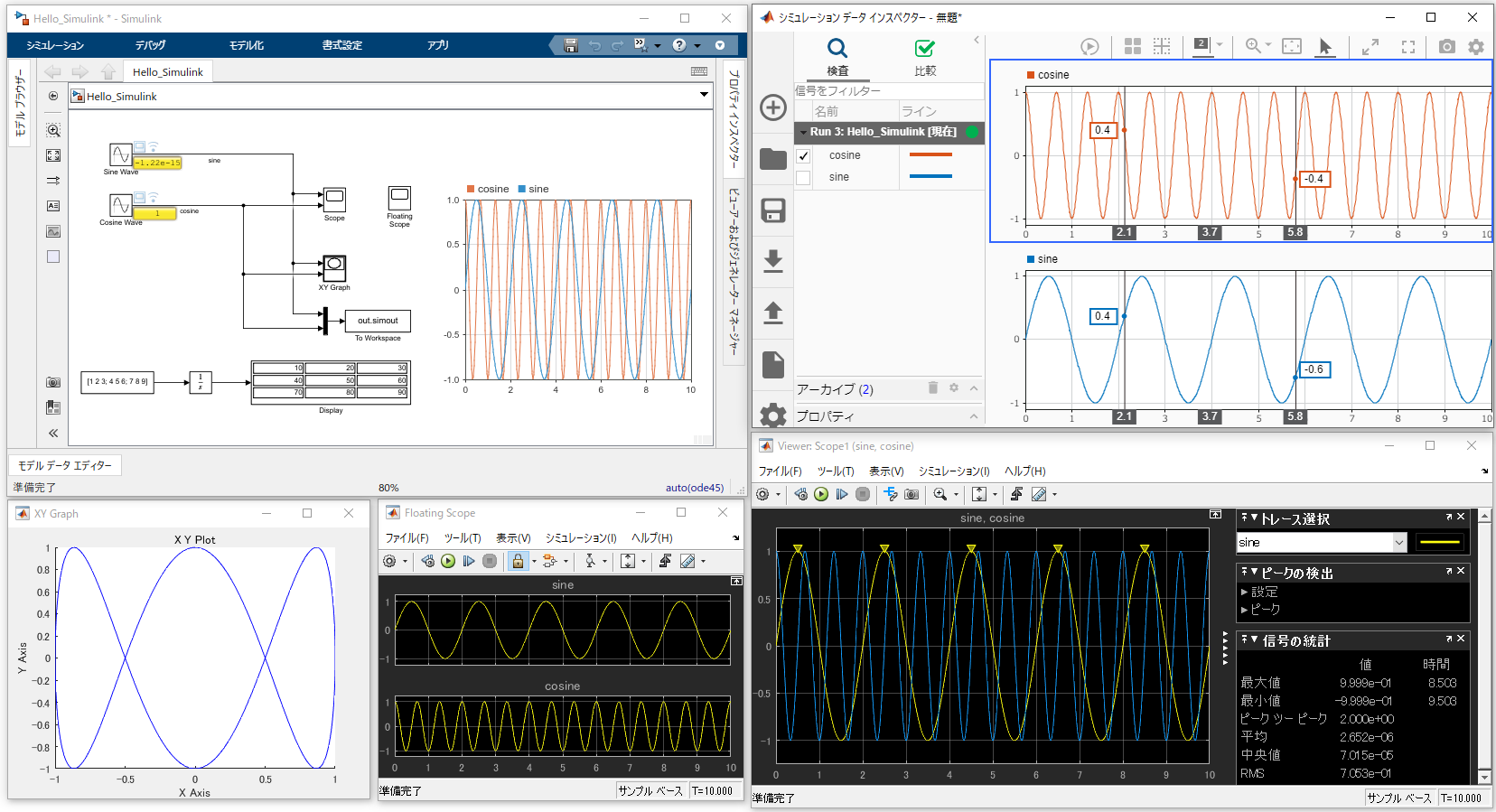Open the デバッグ tab in Simulink
This screenshot has width=1496, height=812.
pyautogui.click(x=151, y=45)
